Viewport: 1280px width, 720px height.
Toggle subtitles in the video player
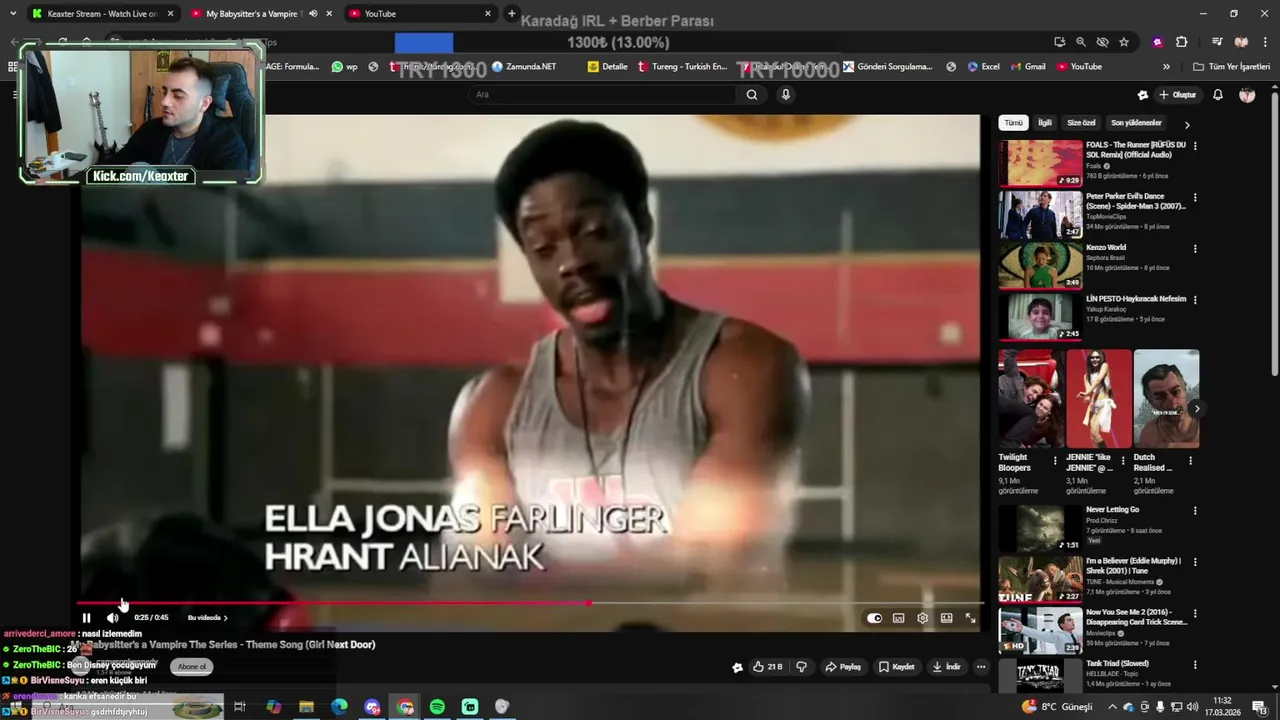[x=898, y=618]
